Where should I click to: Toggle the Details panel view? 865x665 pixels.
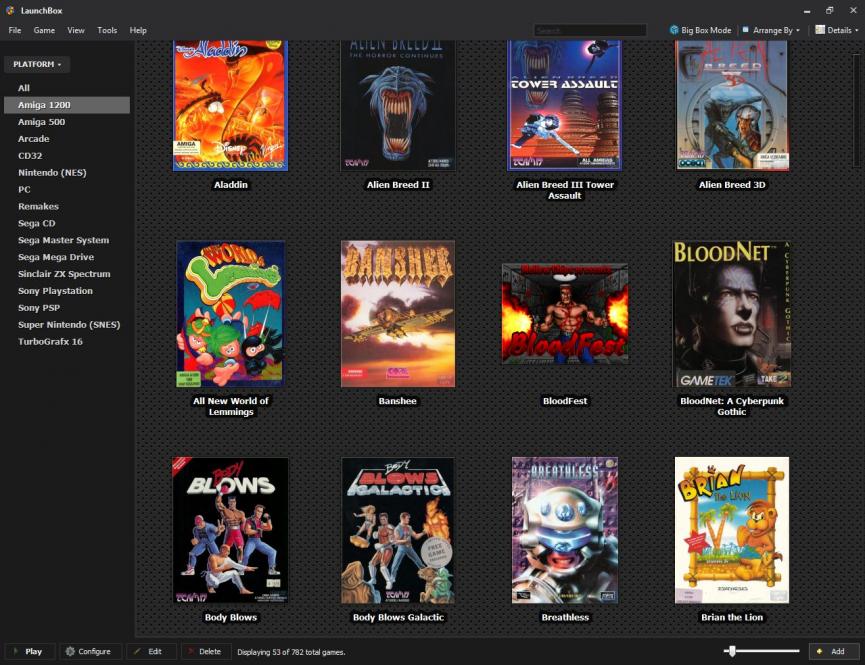click(x=834, y=30)
